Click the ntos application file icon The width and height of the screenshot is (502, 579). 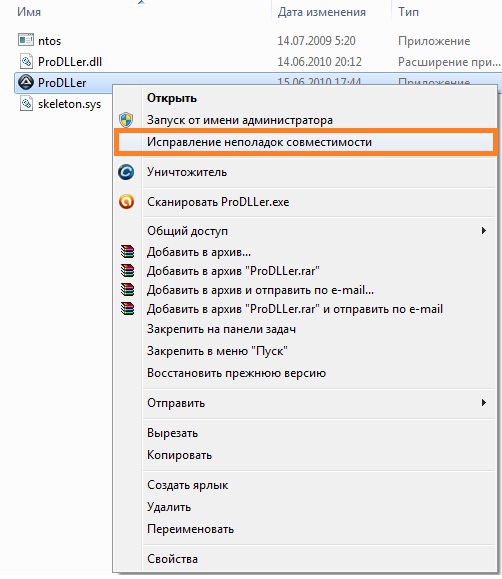(x=26, y=40)
